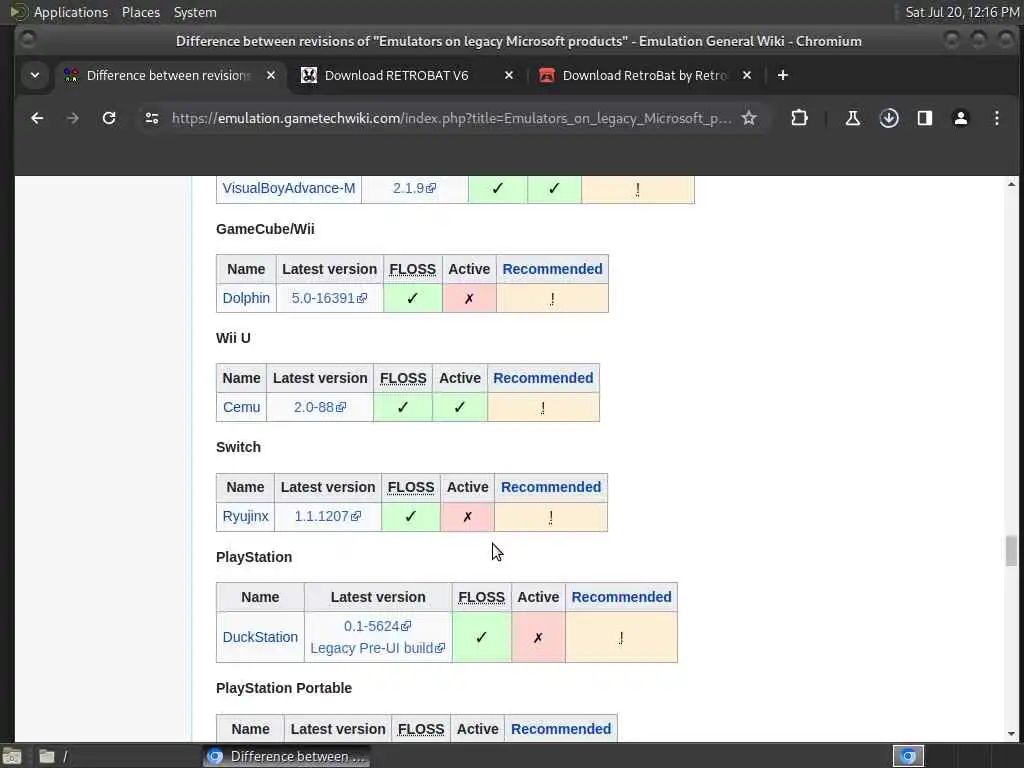1024x768 pixels.
Task: Toggle the browser side panel icon
Action: coord(925,118)
